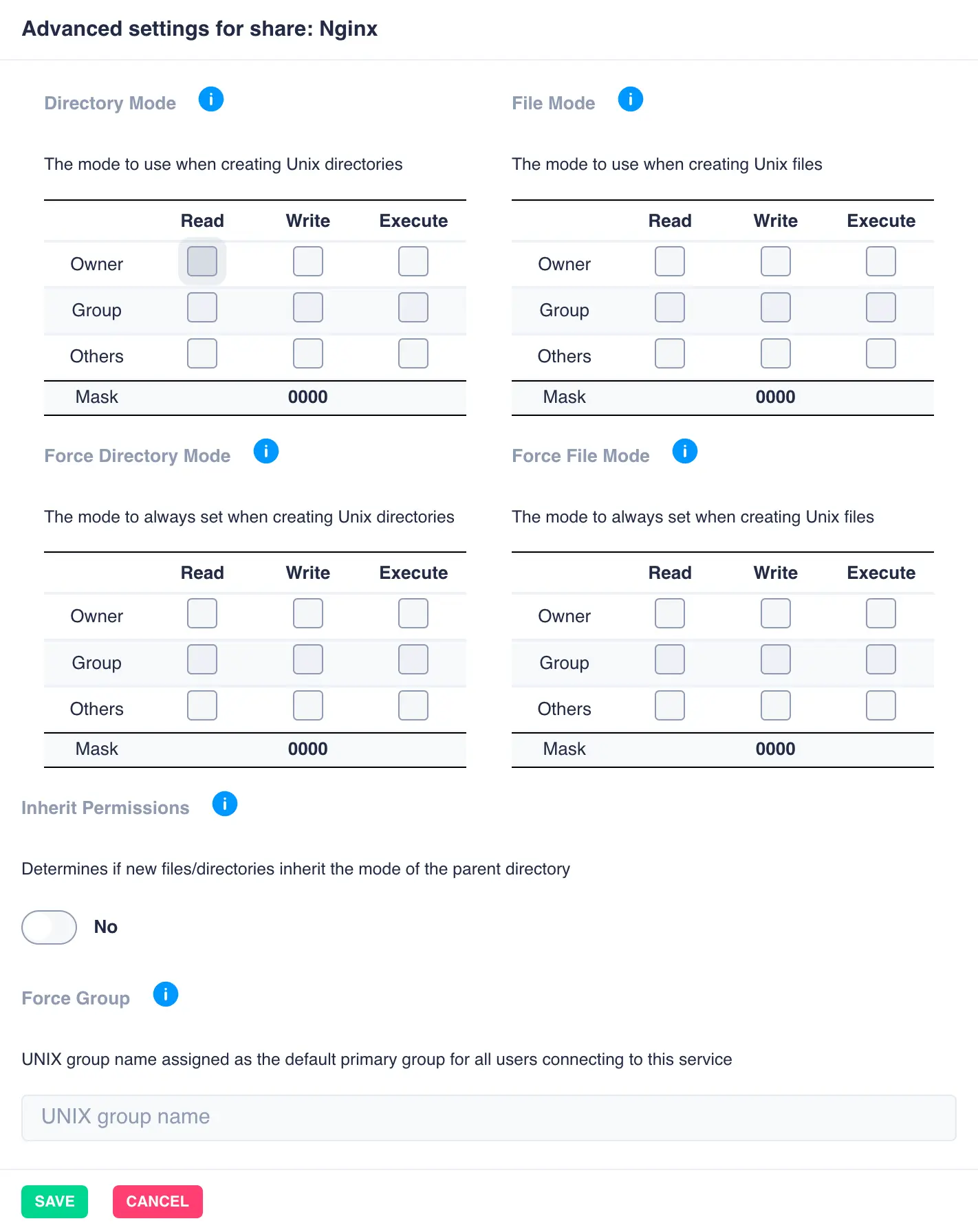Click the CANCEL button

(157, 1201)
